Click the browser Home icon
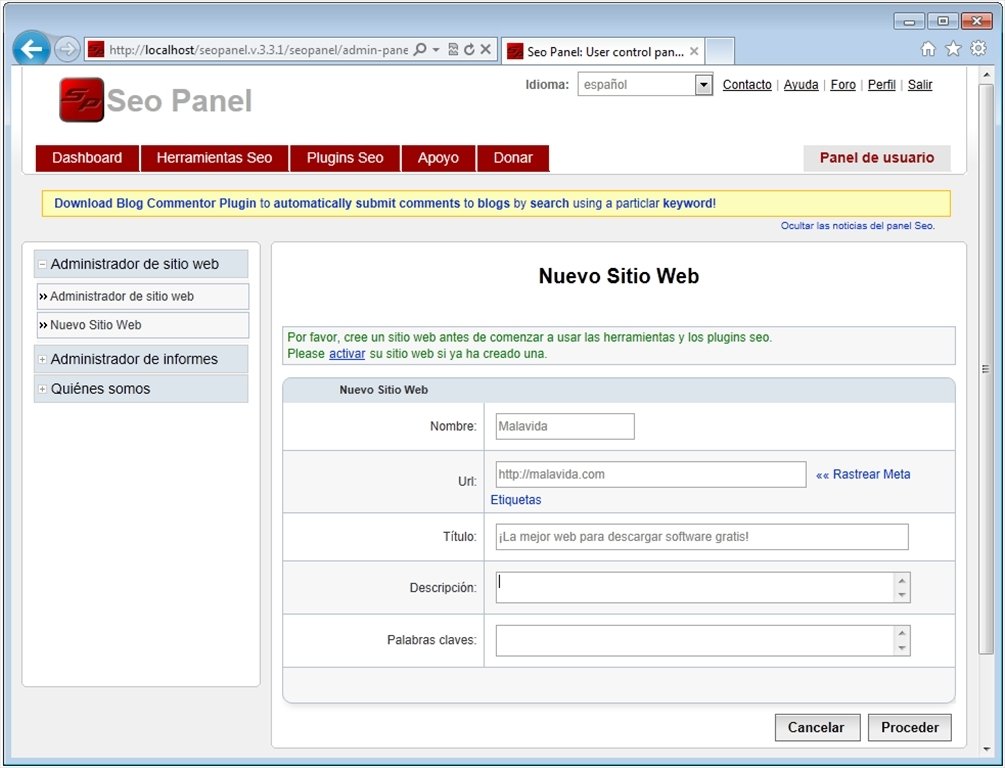Image resolution: width=1005 pixels, height=768 pixels. click(927, 49)
